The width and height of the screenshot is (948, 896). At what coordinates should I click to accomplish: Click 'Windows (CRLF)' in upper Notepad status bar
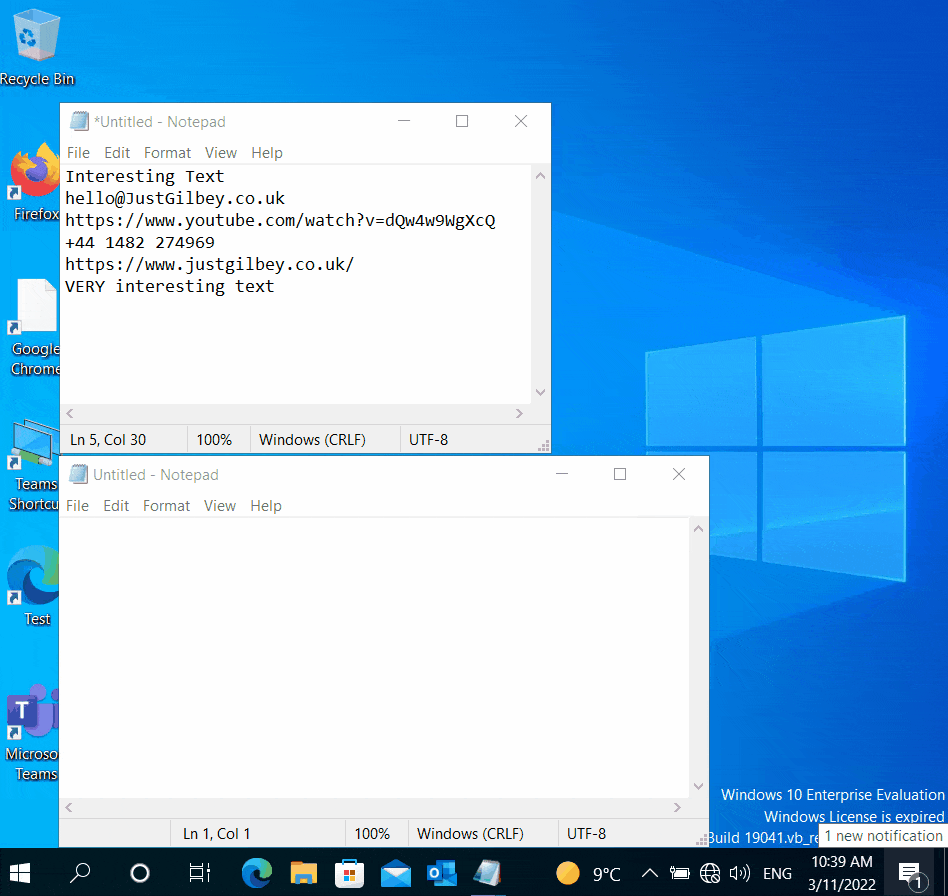point(313,440)
